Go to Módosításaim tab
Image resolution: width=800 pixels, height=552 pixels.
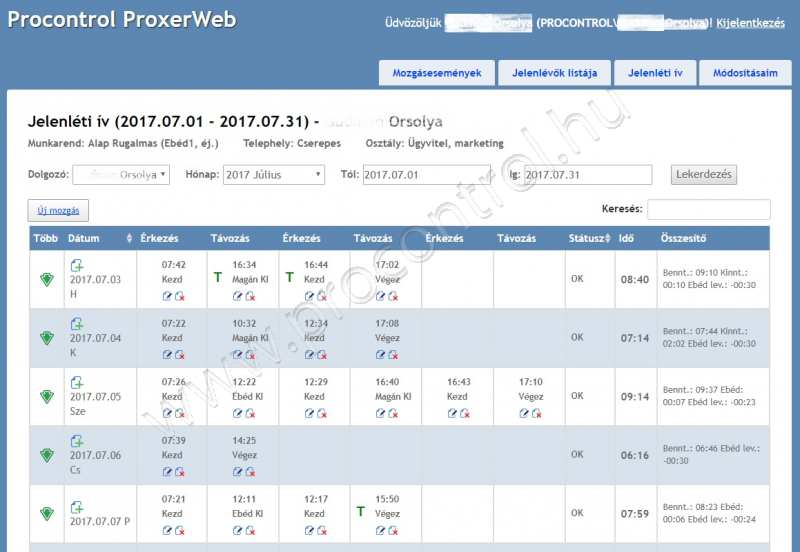(x=745, y=73)
